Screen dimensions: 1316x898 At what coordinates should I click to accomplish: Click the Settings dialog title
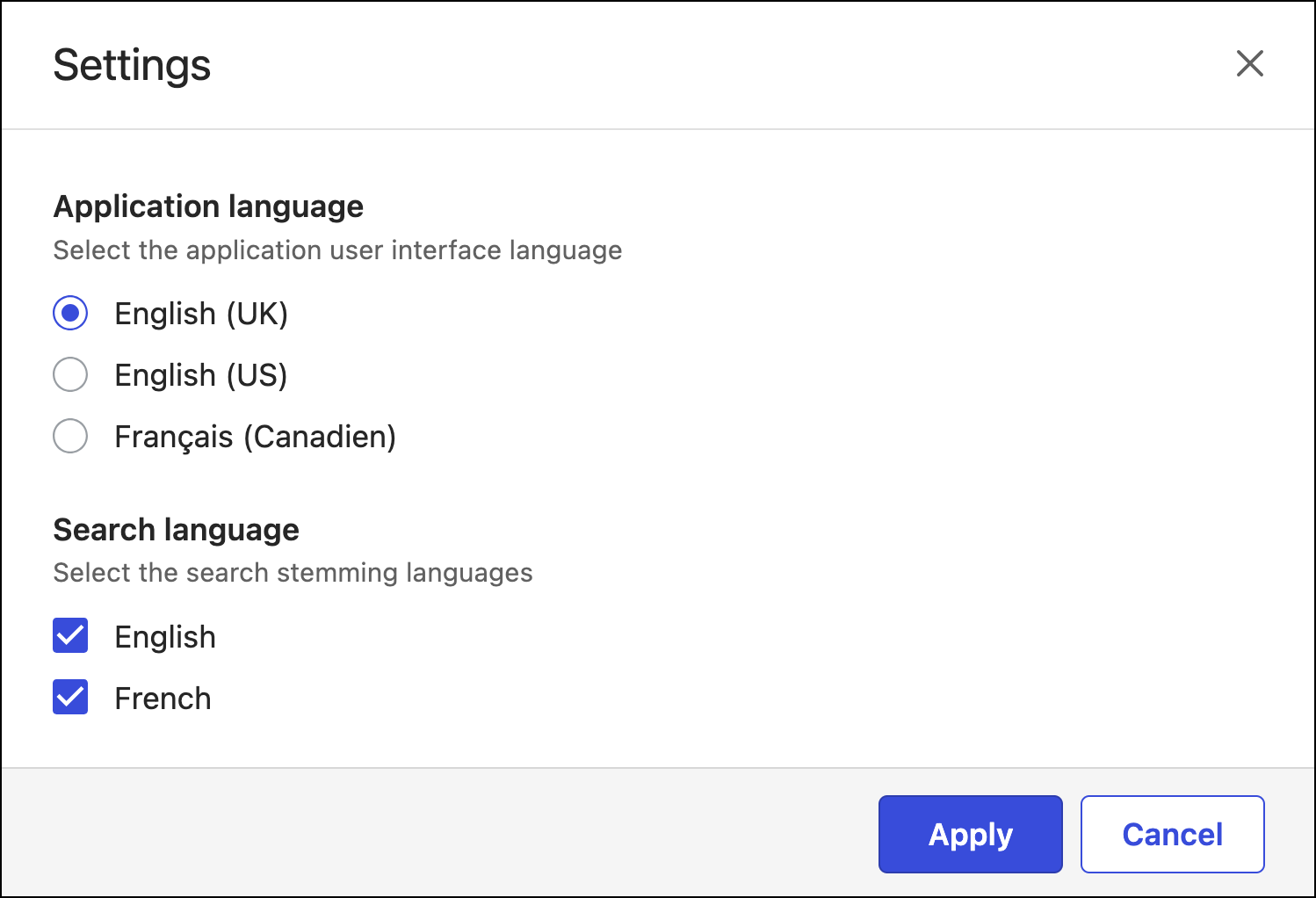click(x=132, y=64)
